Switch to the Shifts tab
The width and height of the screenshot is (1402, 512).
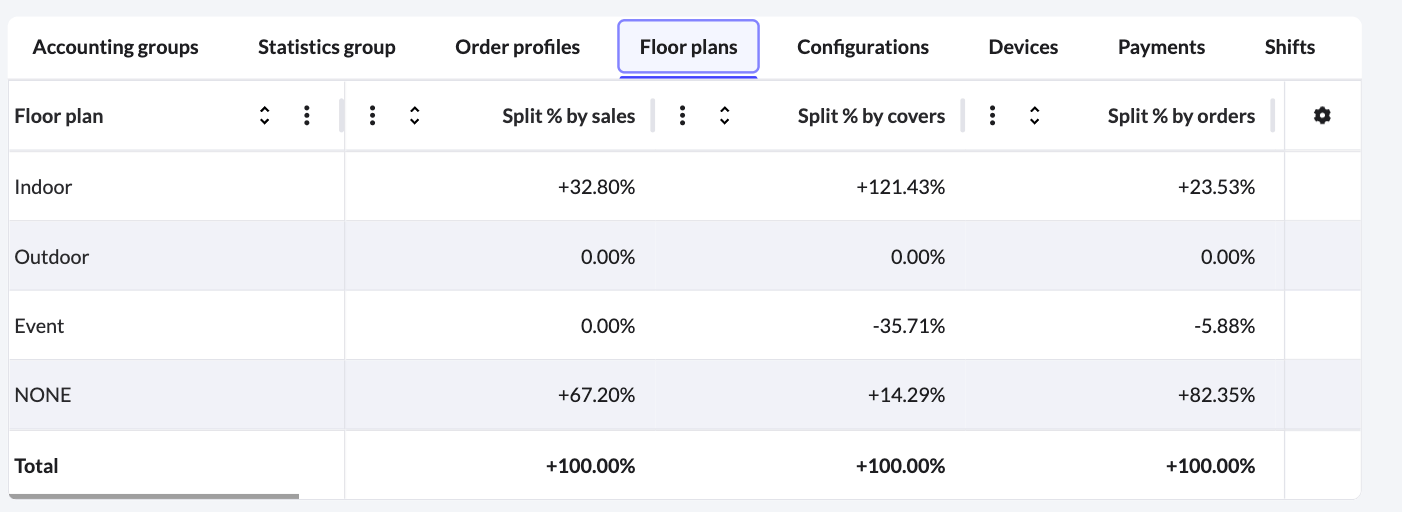[1289, 47]
